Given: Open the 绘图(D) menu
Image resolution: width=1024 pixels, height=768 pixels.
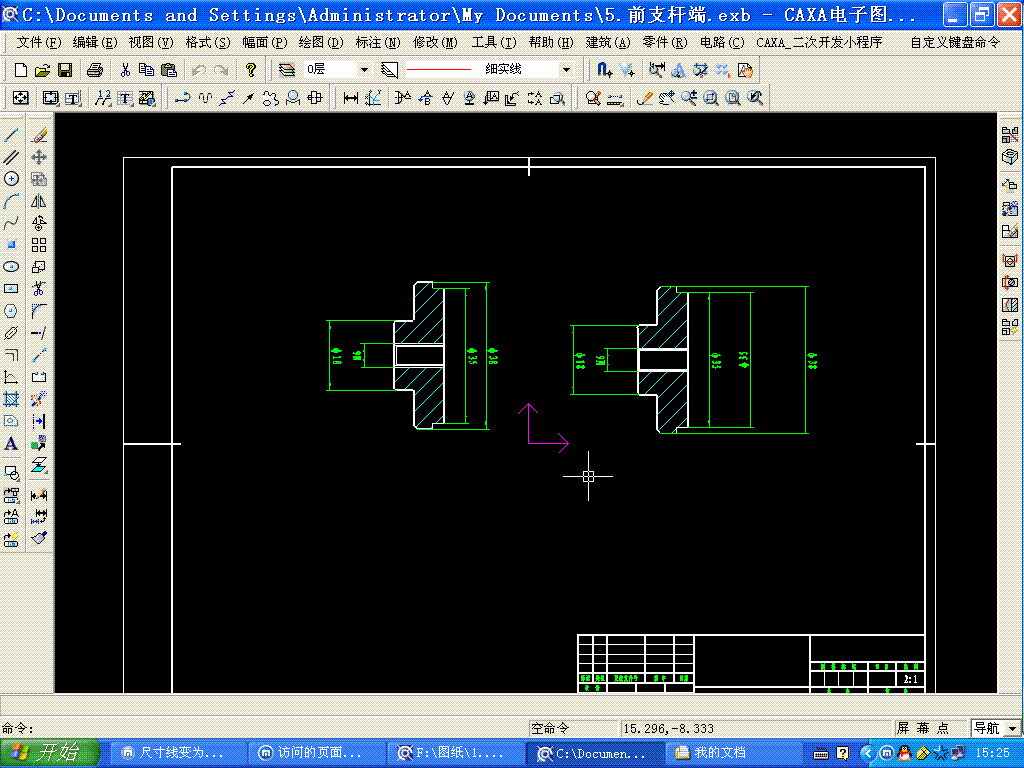Looking at the screenshot, I should [321, 42].
